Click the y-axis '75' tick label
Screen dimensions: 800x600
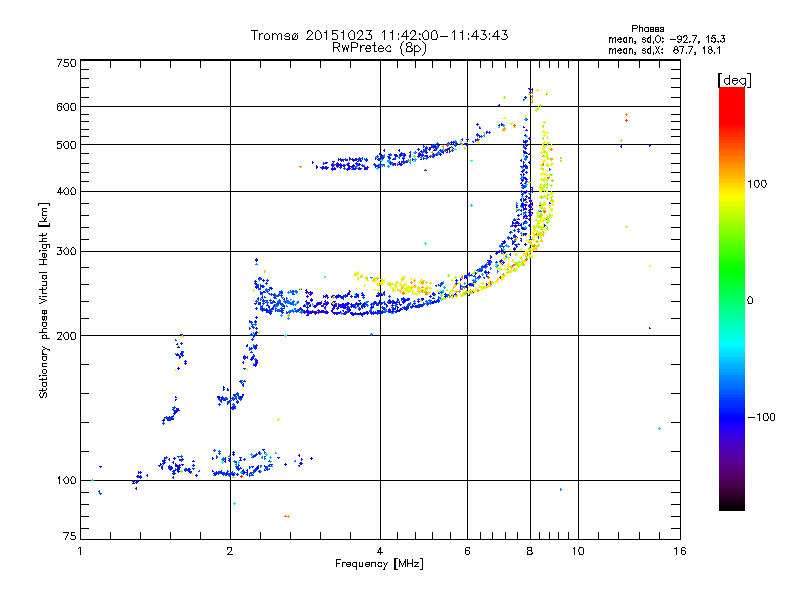pyautogui.click(x=70, y=536)
